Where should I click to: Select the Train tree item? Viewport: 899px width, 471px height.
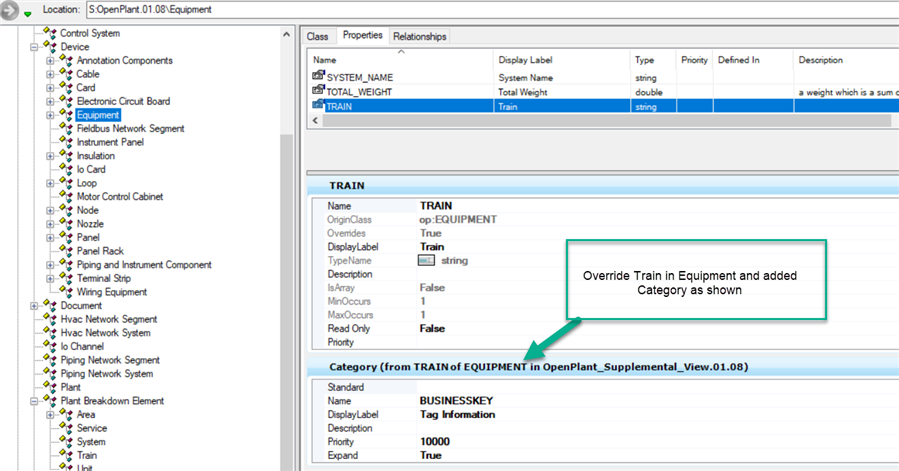pos(87,455)
